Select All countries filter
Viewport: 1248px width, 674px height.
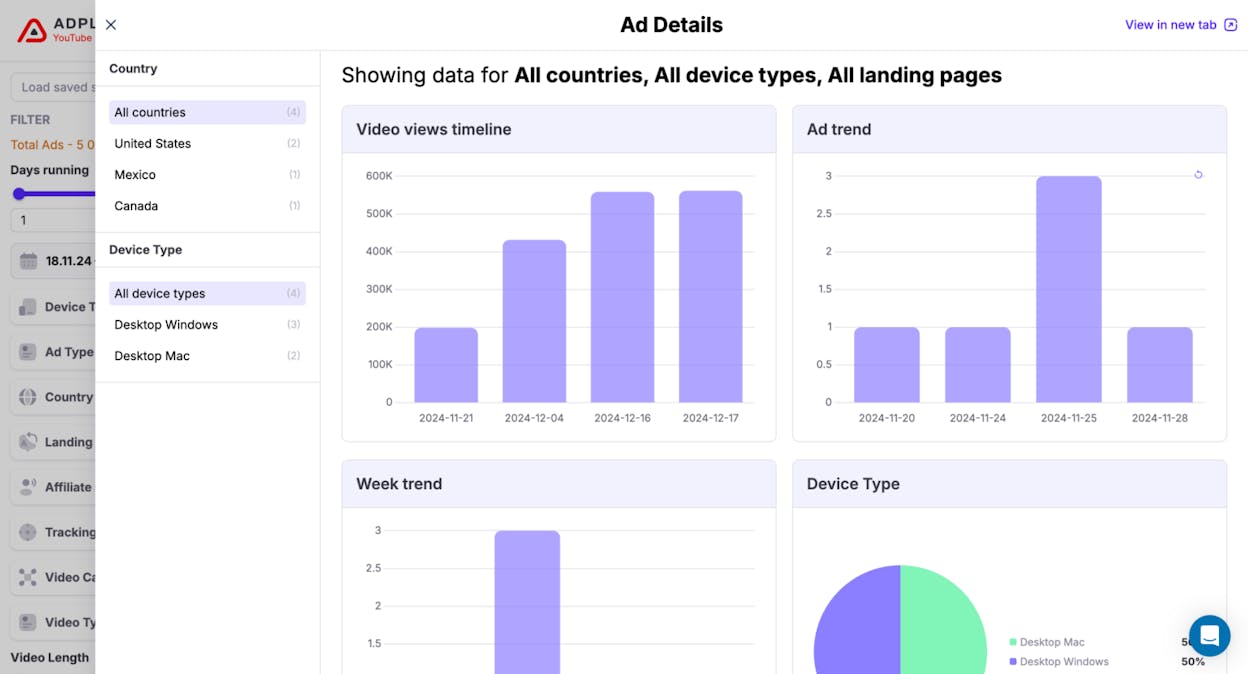click(x=207, y=112)
